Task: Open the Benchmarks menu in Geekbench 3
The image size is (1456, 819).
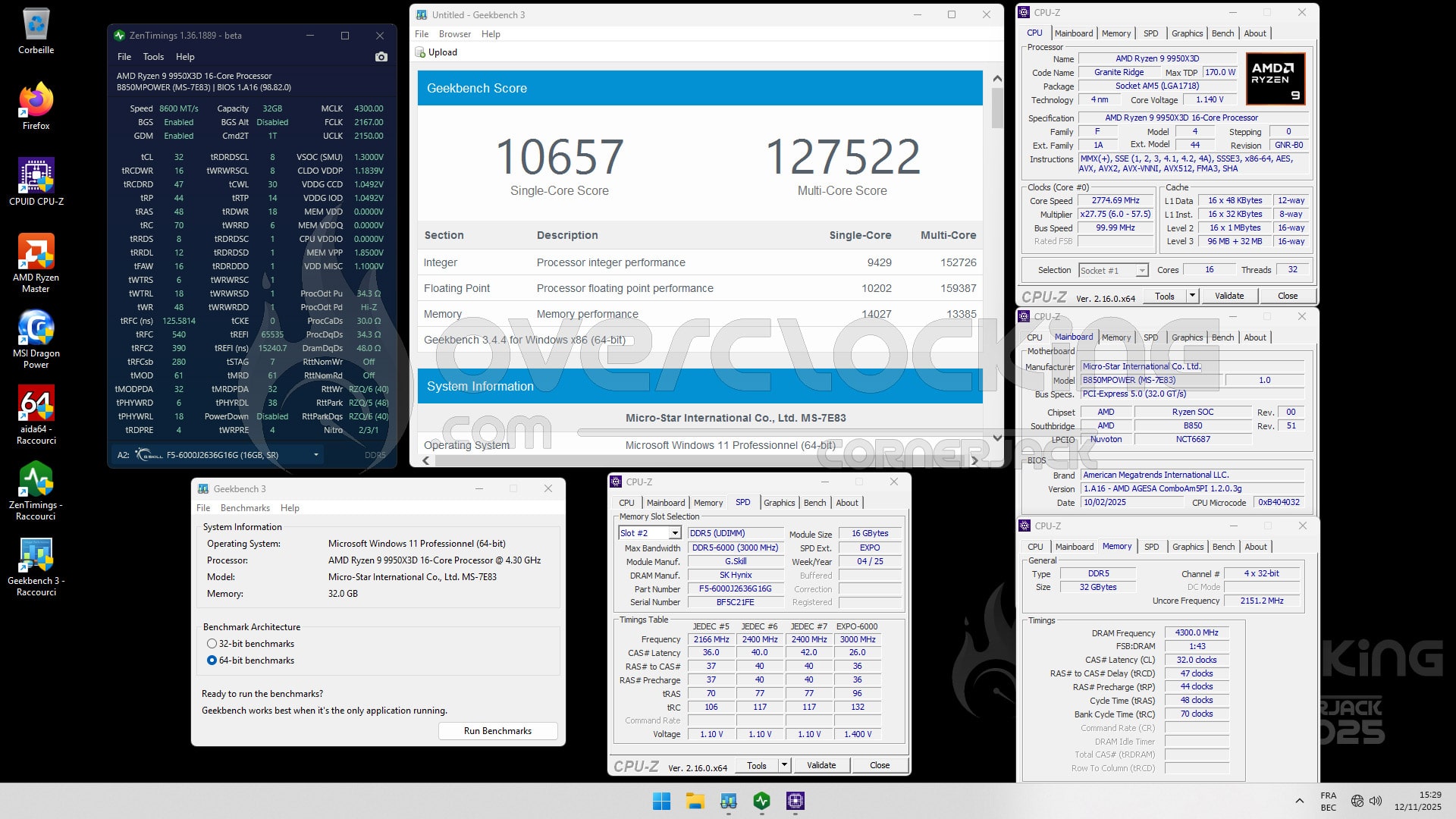Action: (245, 508)
